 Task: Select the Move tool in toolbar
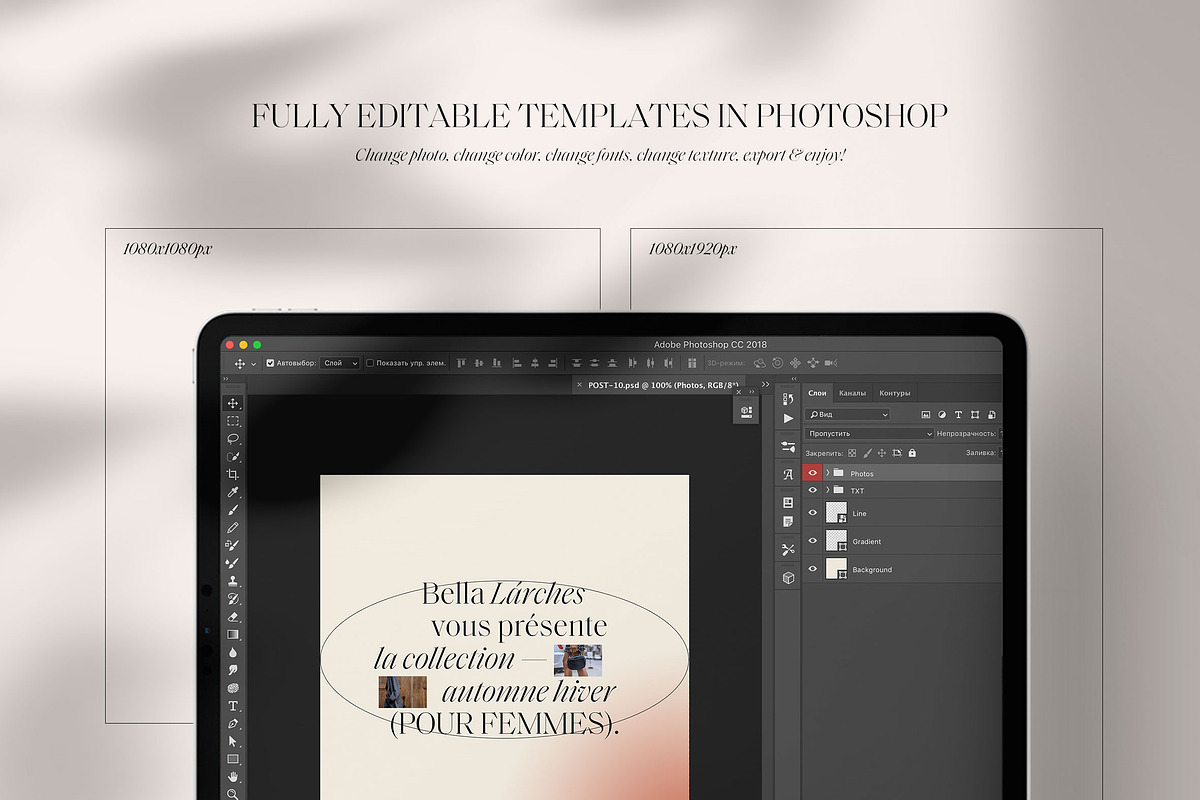[233, 403]
